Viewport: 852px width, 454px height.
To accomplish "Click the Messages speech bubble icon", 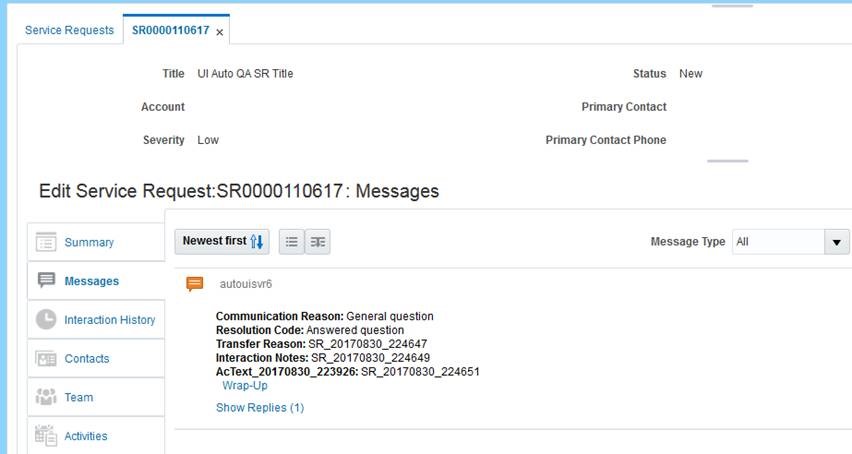I will coord(46,280).
